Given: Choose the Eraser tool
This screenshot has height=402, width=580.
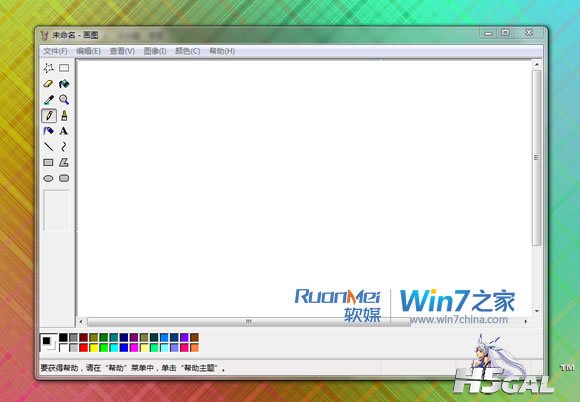Looking at the screenshot, I should click(x=48, y=84).
